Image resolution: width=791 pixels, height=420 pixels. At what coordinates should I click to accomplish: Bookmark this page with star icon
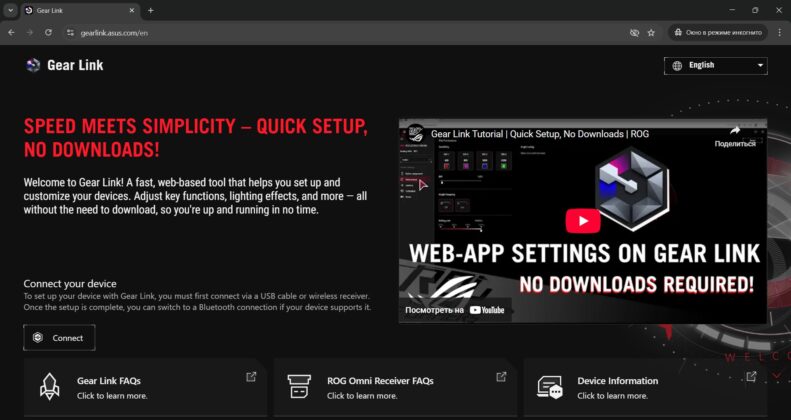coord(651,33)
